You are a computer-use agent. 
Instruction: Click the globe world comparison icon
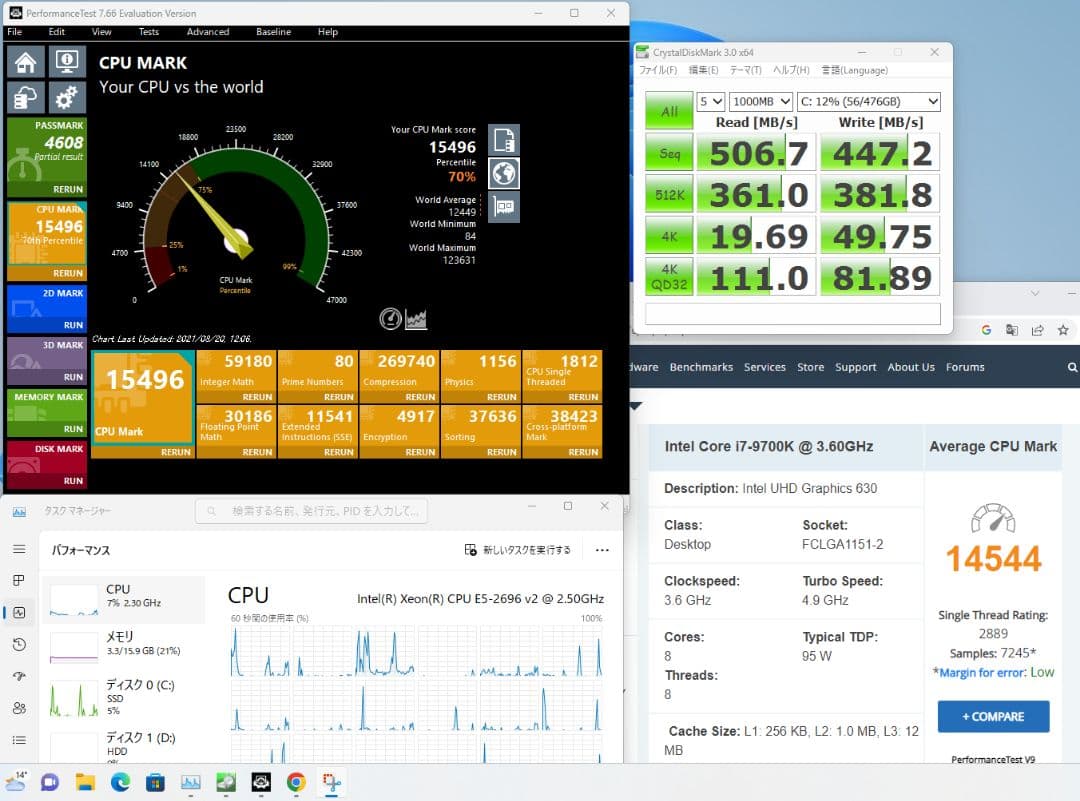click(x=503, y=173)
